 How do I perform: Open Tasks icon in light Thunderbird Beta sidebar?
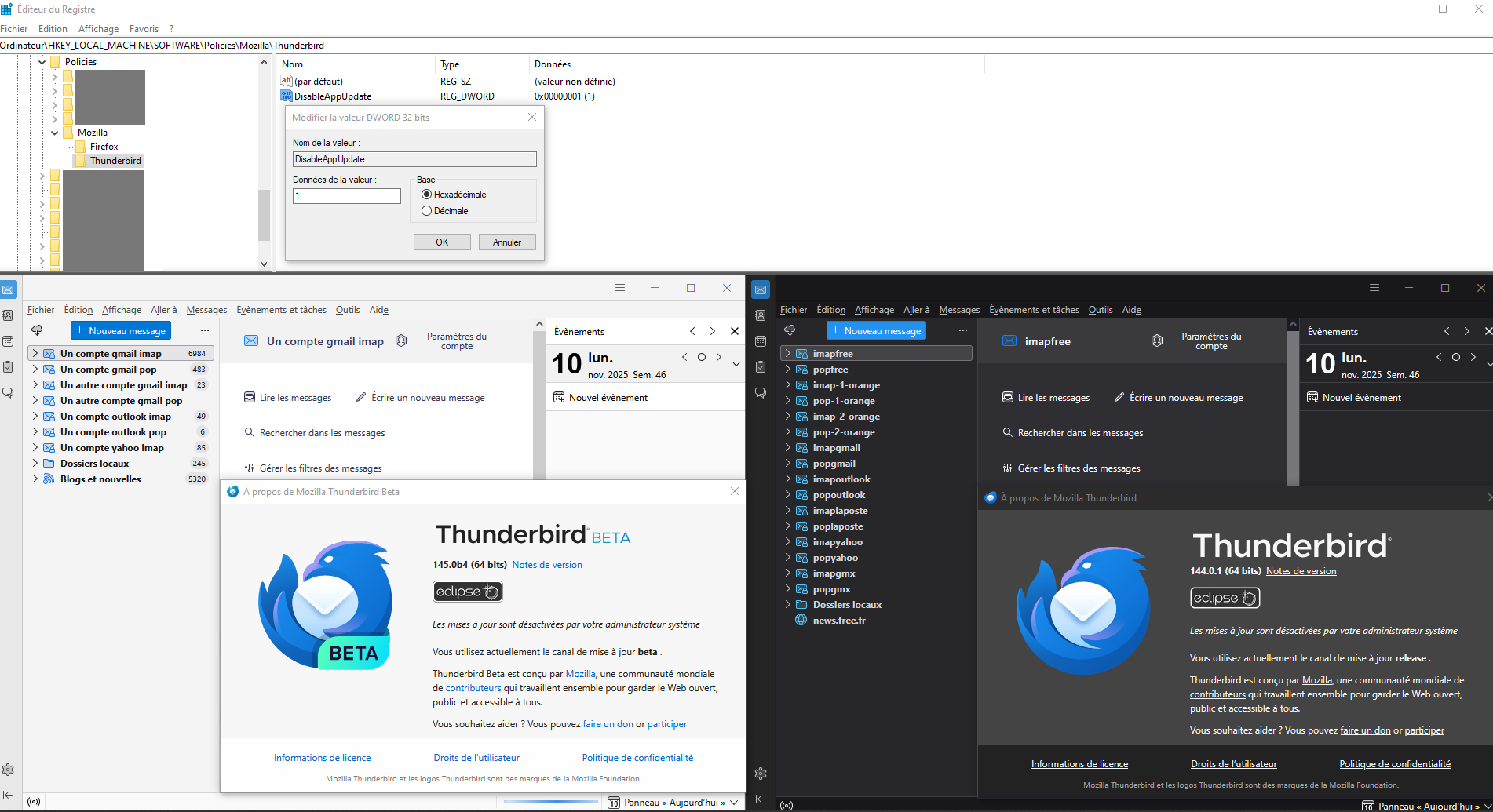coord(8,366)
